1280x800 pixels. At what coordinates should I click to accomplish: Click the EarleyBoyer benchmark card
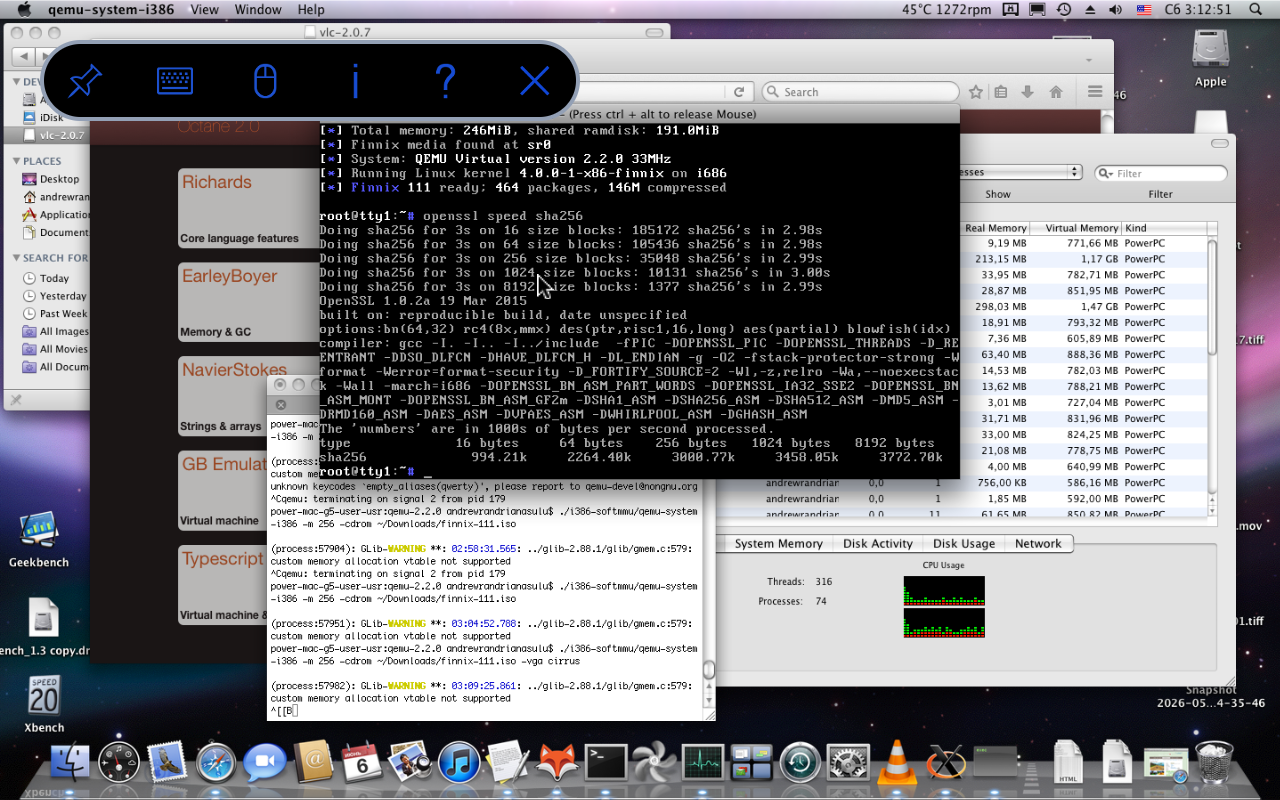[x=249, y=302]
